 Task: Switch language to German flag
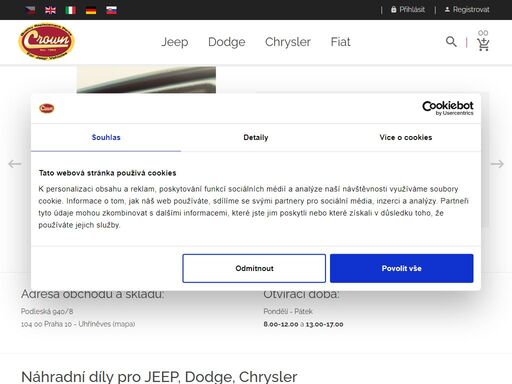point(91,10)
